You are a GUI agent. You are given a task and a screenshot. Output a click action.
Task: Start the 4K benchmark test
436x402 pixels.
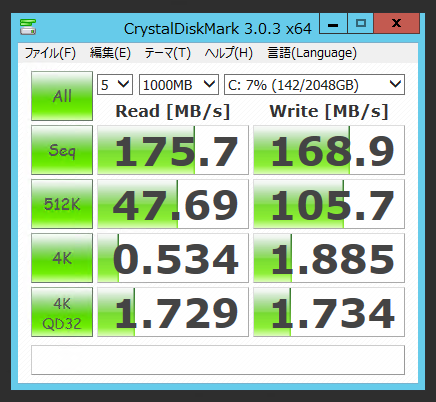62,258
